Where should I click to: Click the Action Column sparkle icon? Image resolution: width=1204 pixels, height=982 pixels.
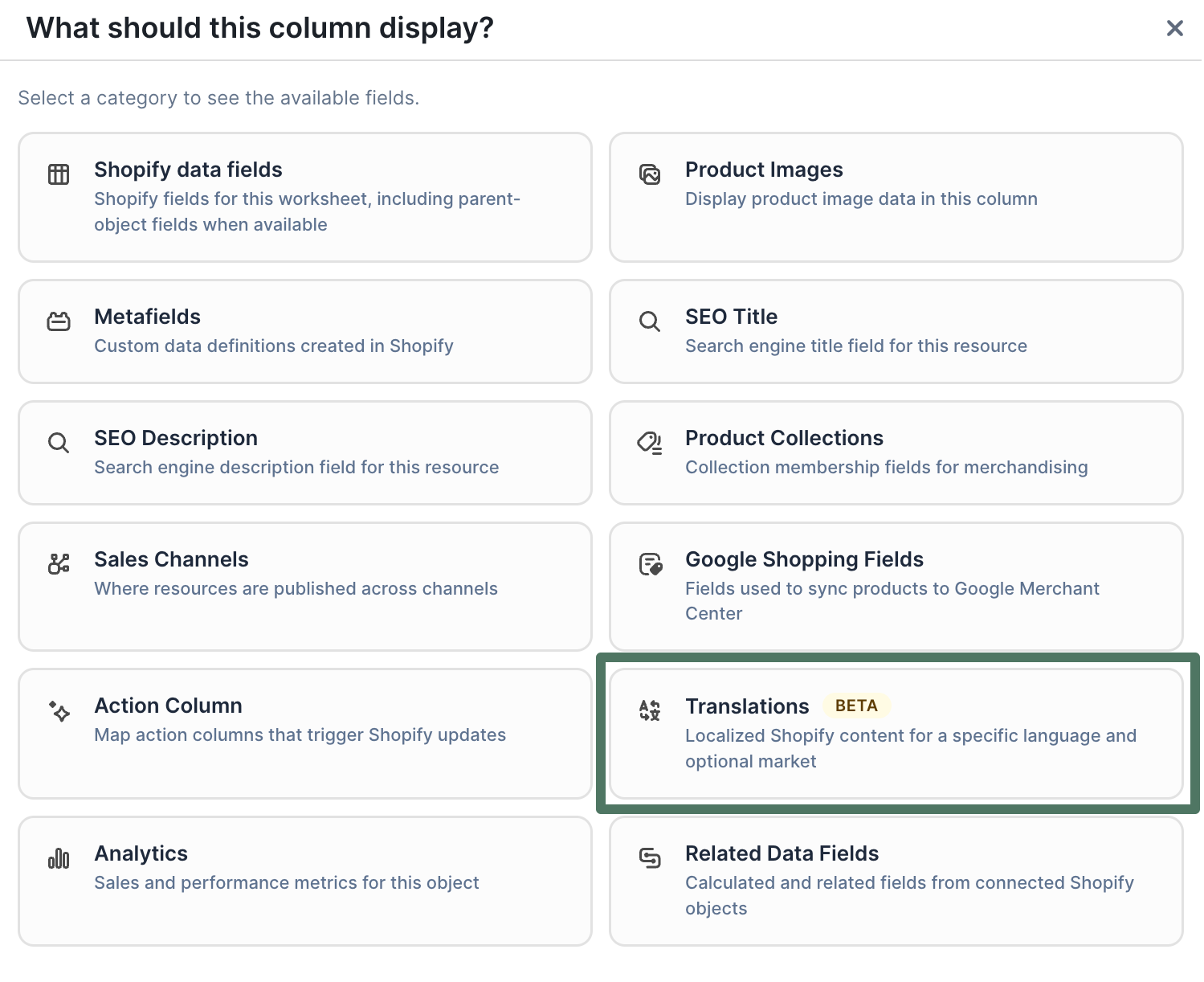[x=59, y=711]
